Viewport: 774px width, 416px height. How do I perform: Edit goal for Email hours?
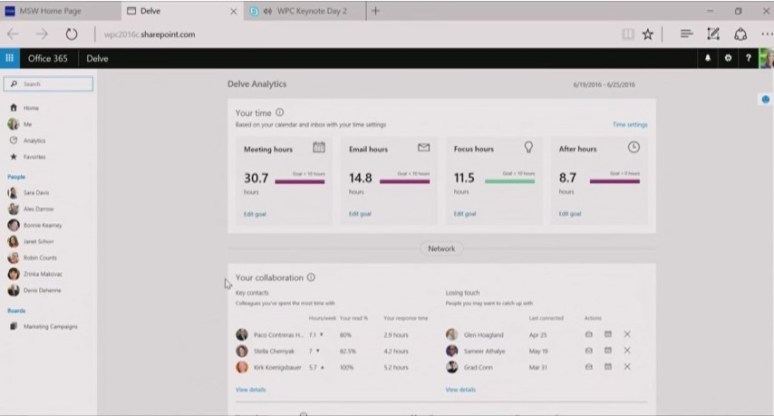(x=360, y=214)
